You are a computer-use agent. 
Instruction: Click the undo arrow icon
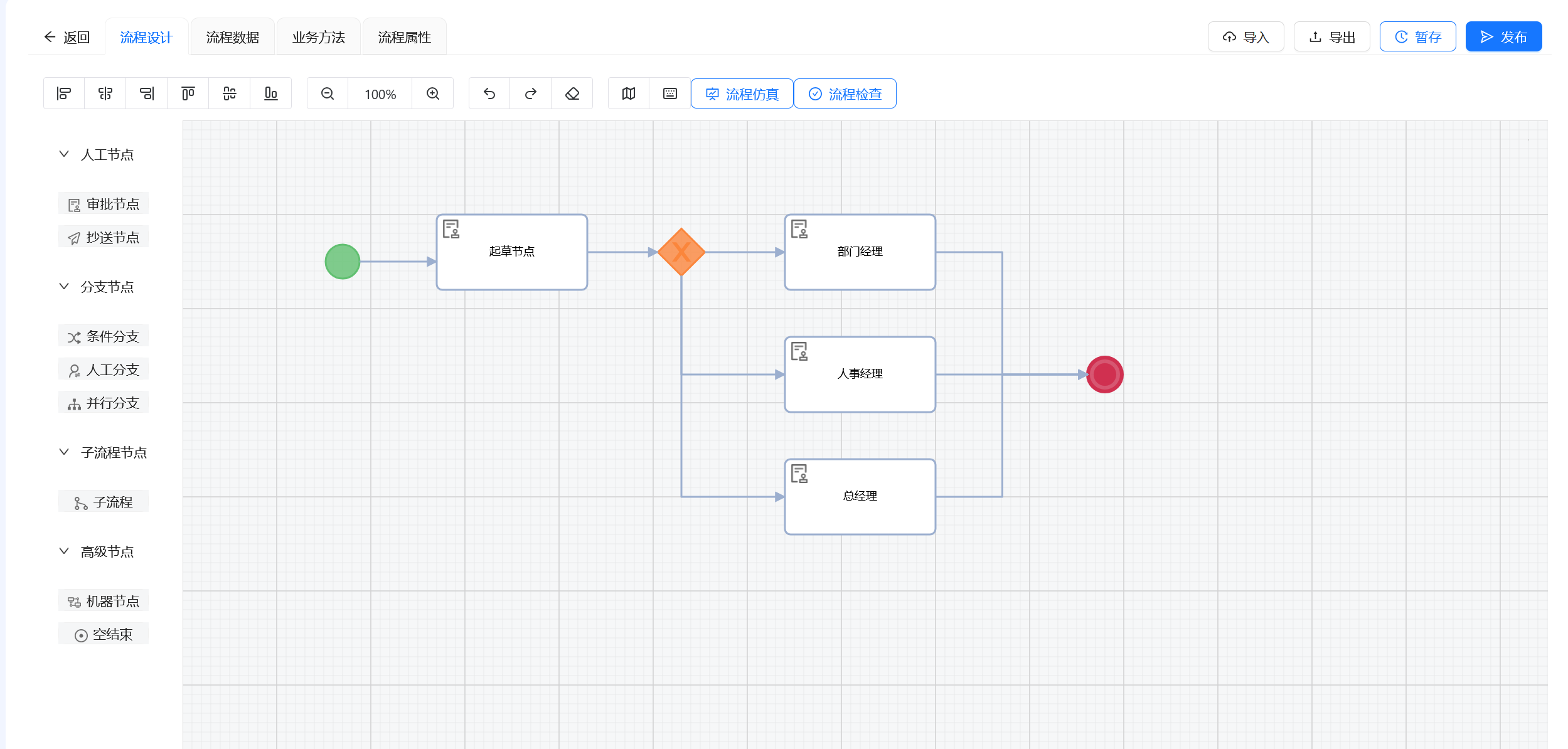coord(489,93)
